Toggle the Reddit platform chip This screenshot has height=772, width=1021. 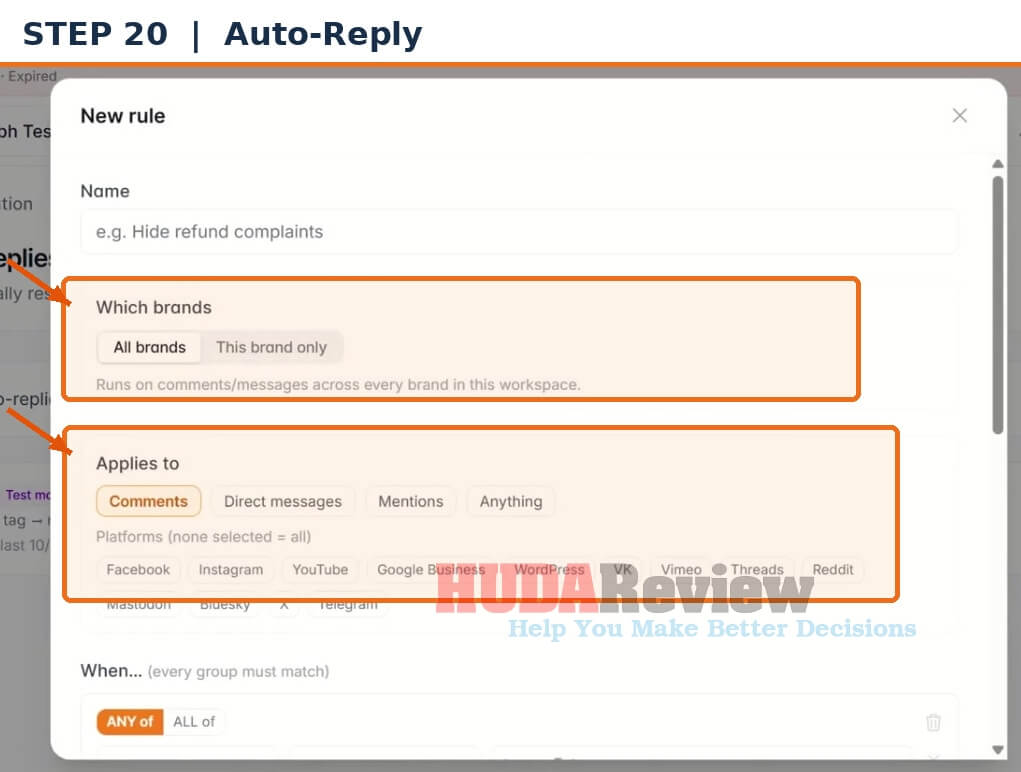833,570
